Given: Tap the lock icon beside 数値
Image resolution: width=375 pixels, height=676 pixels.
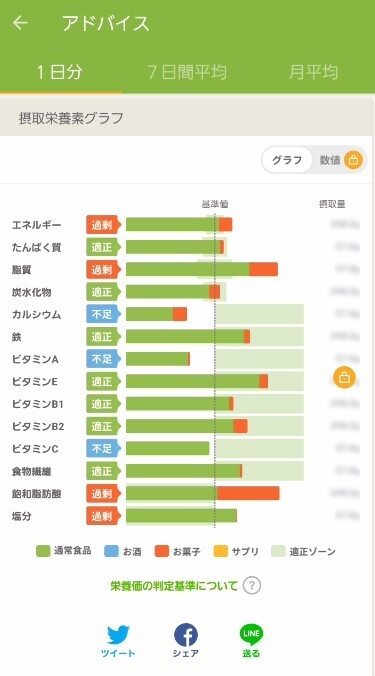Looking at the screenshot, I should (353, 160).
